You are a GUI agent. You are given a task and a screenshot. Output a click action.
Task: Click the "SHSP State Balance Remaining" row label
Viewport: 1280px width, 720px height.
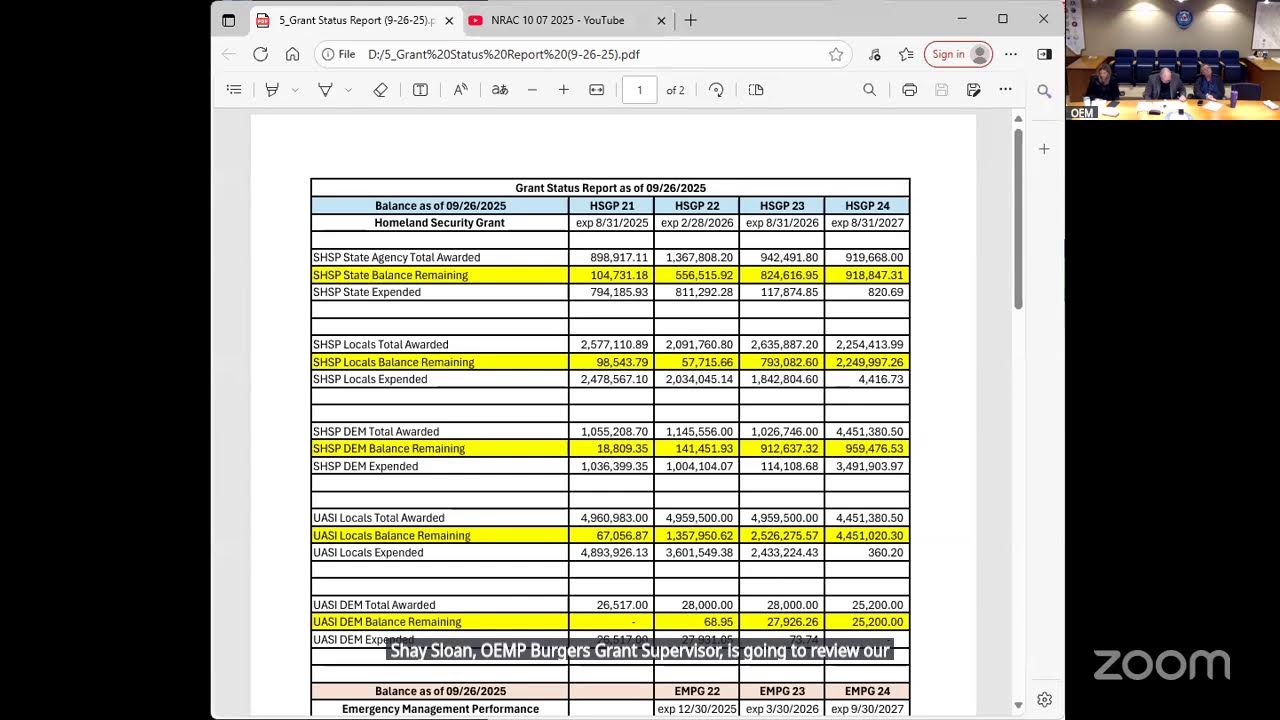tap(390, 275)
